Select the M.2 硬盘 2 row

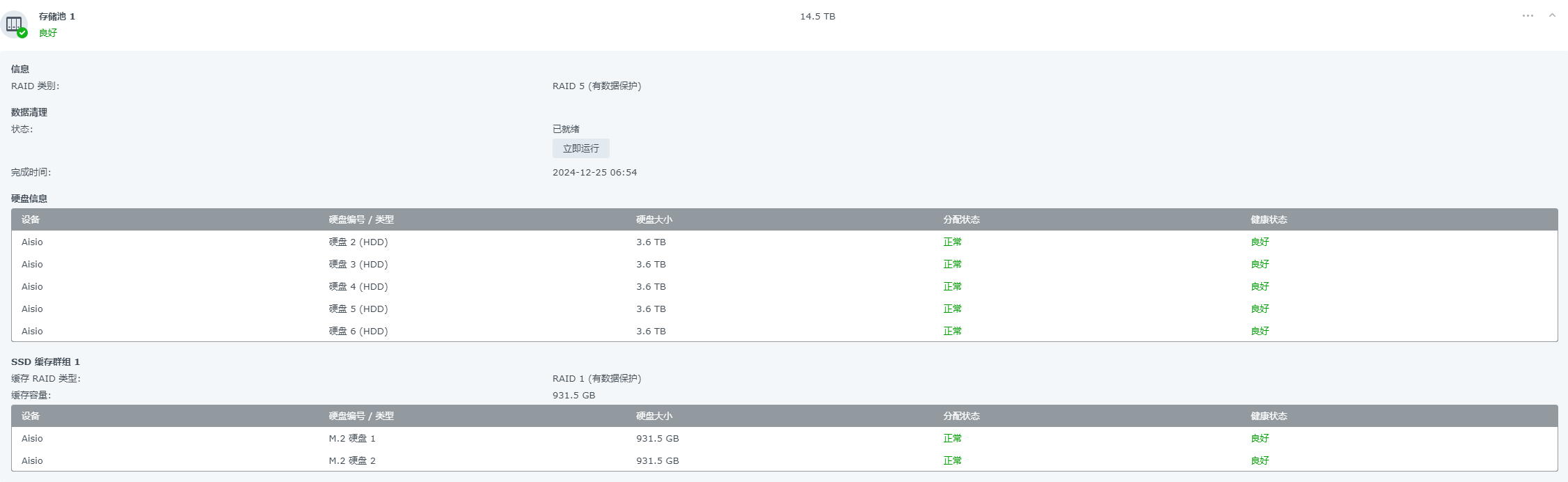(x=784, y=460)
